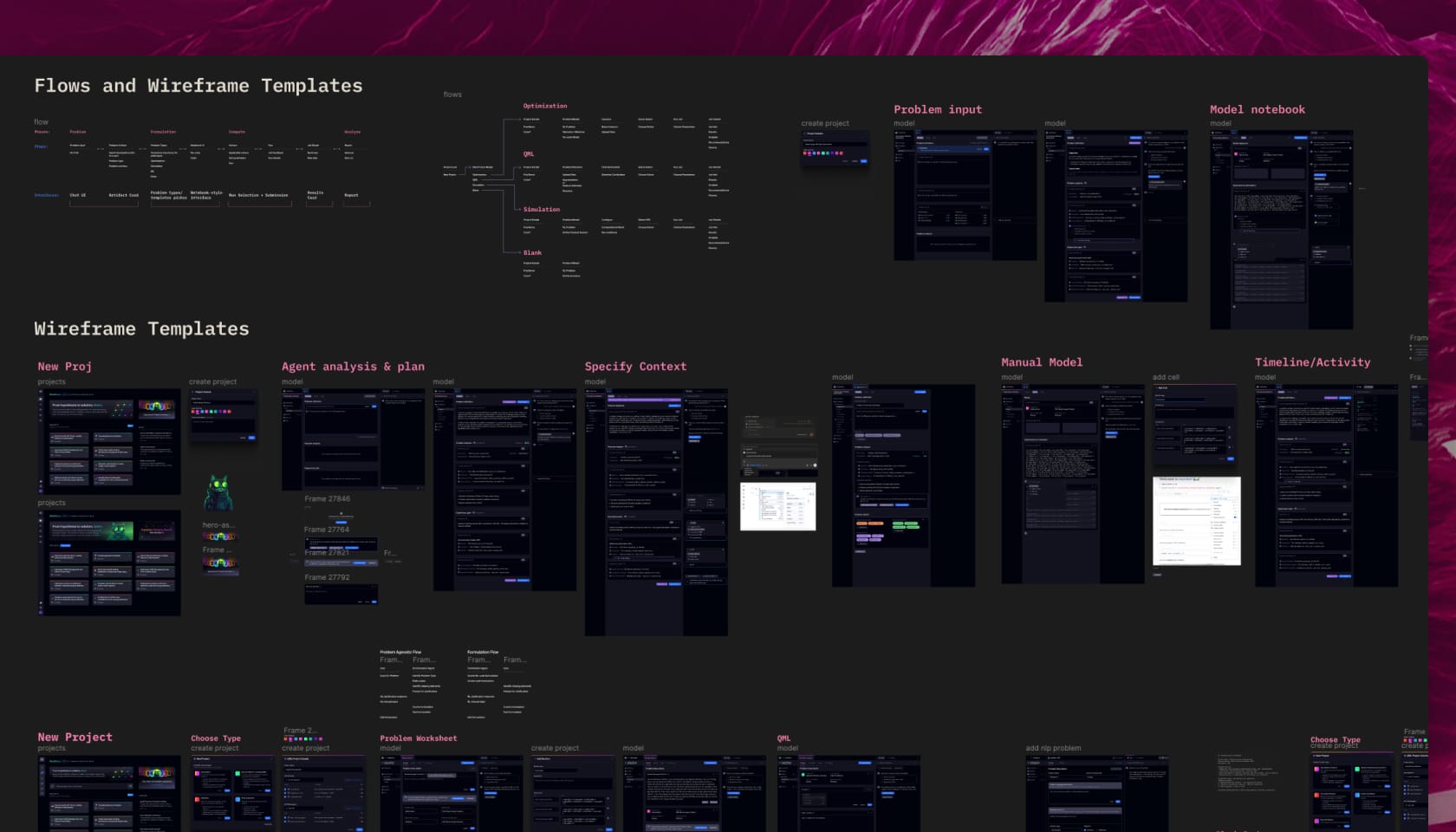Click the 'flow' frame label
This screenshot has height=832, width=1456.
(x=41, y=122)
